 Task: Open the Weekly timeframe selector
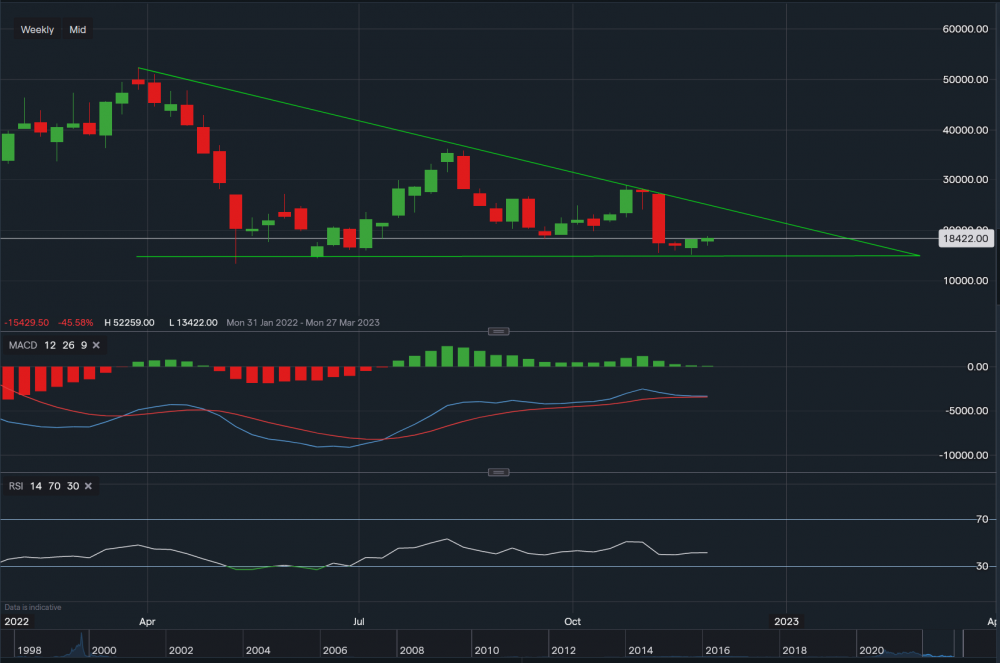pos(37,30)
